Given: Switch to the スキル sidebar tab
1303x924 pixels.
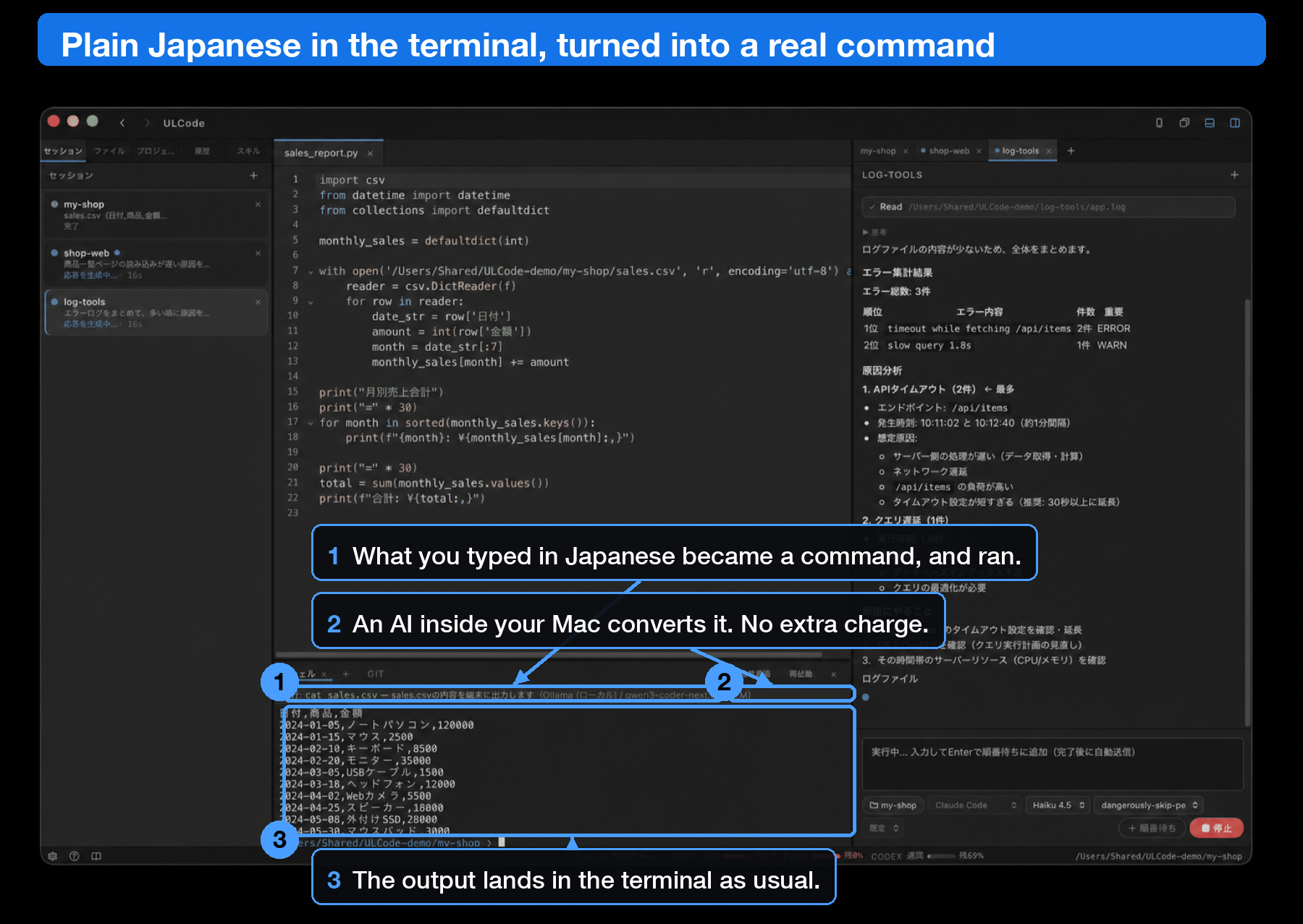Looking at the screenshot, I should coord(248,151).
